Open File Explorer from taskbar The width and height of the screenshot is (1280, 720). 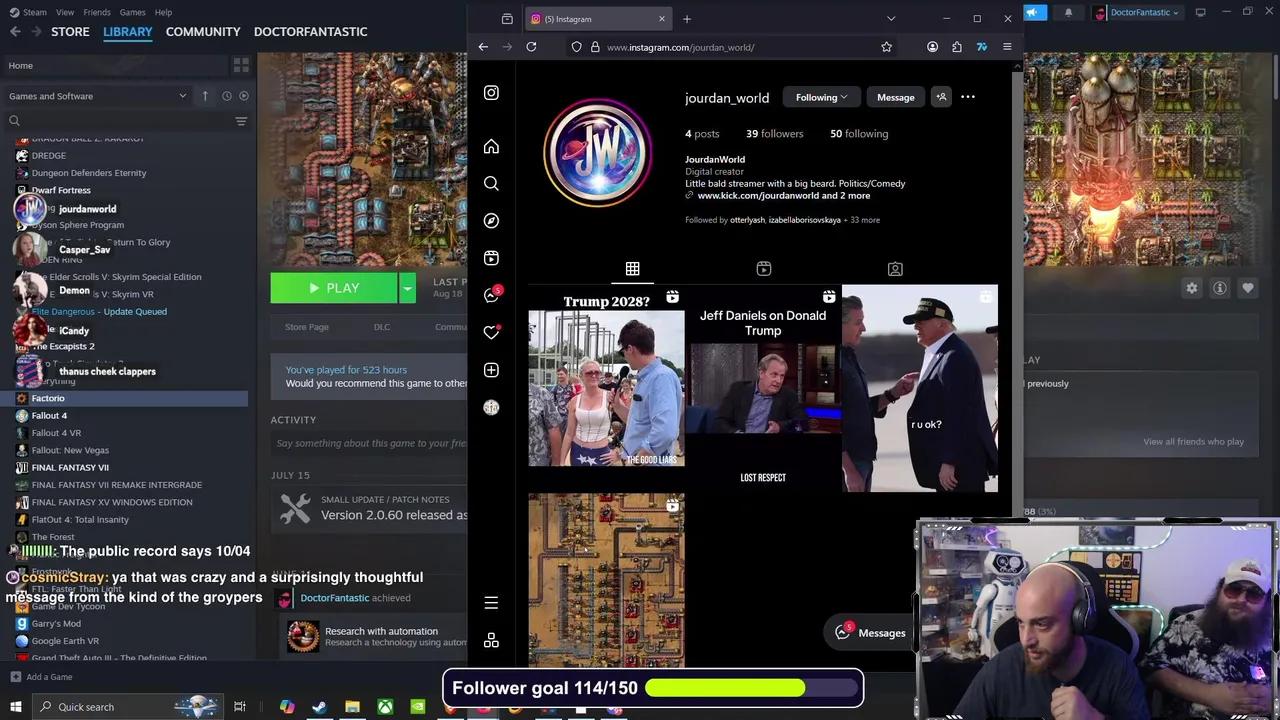click(352, 707)
